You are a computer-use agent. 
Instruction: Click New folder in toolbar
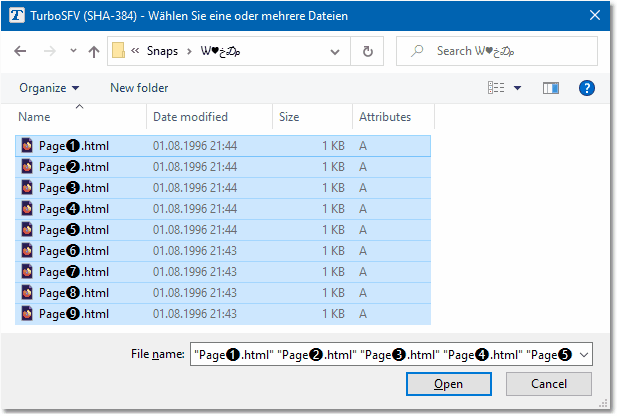pos(139,88)
